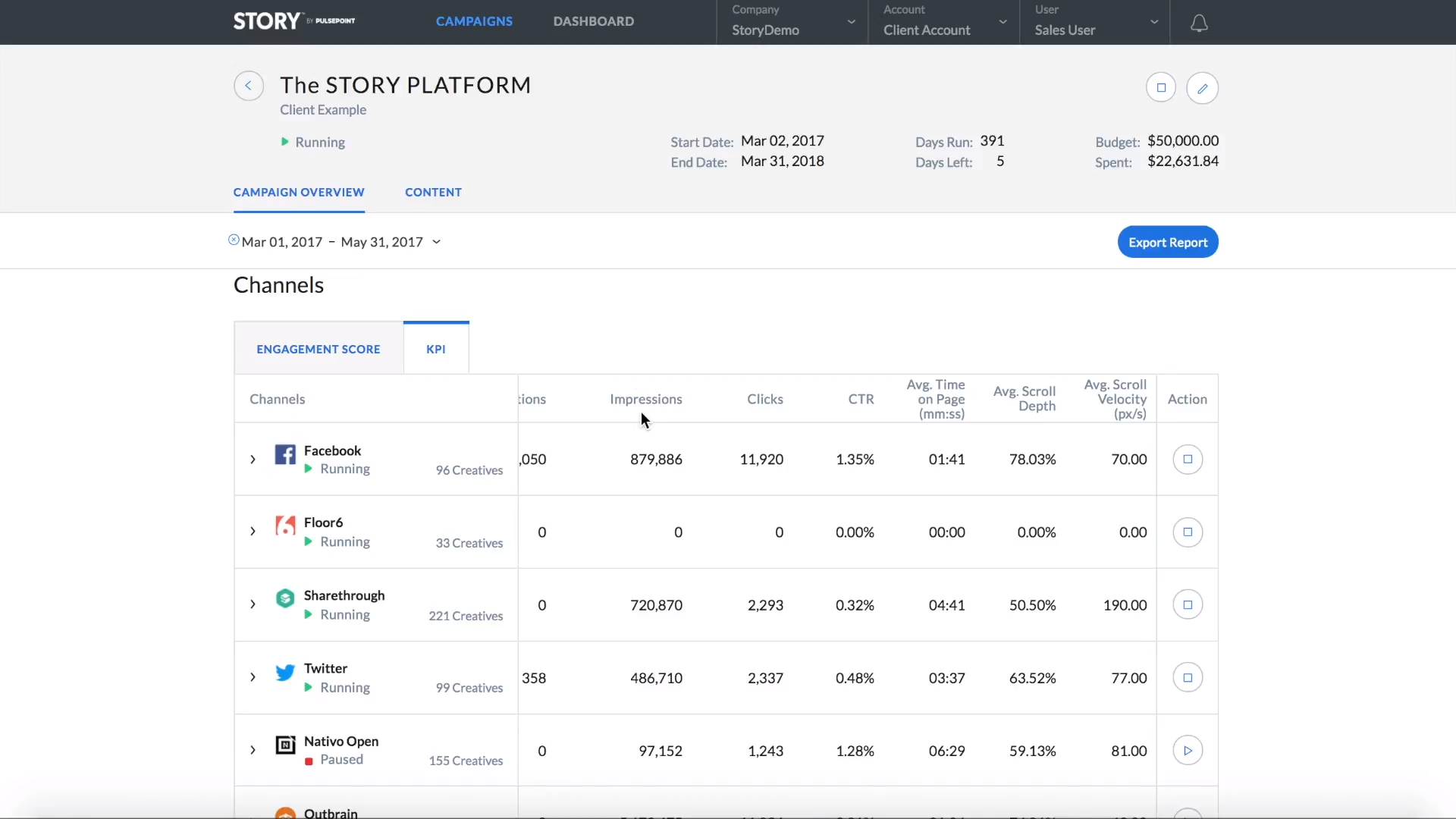The width and height of the screenshot is (1456, 819).
Task: Click the Nativo Open channel logo
Action: [285, 745]
